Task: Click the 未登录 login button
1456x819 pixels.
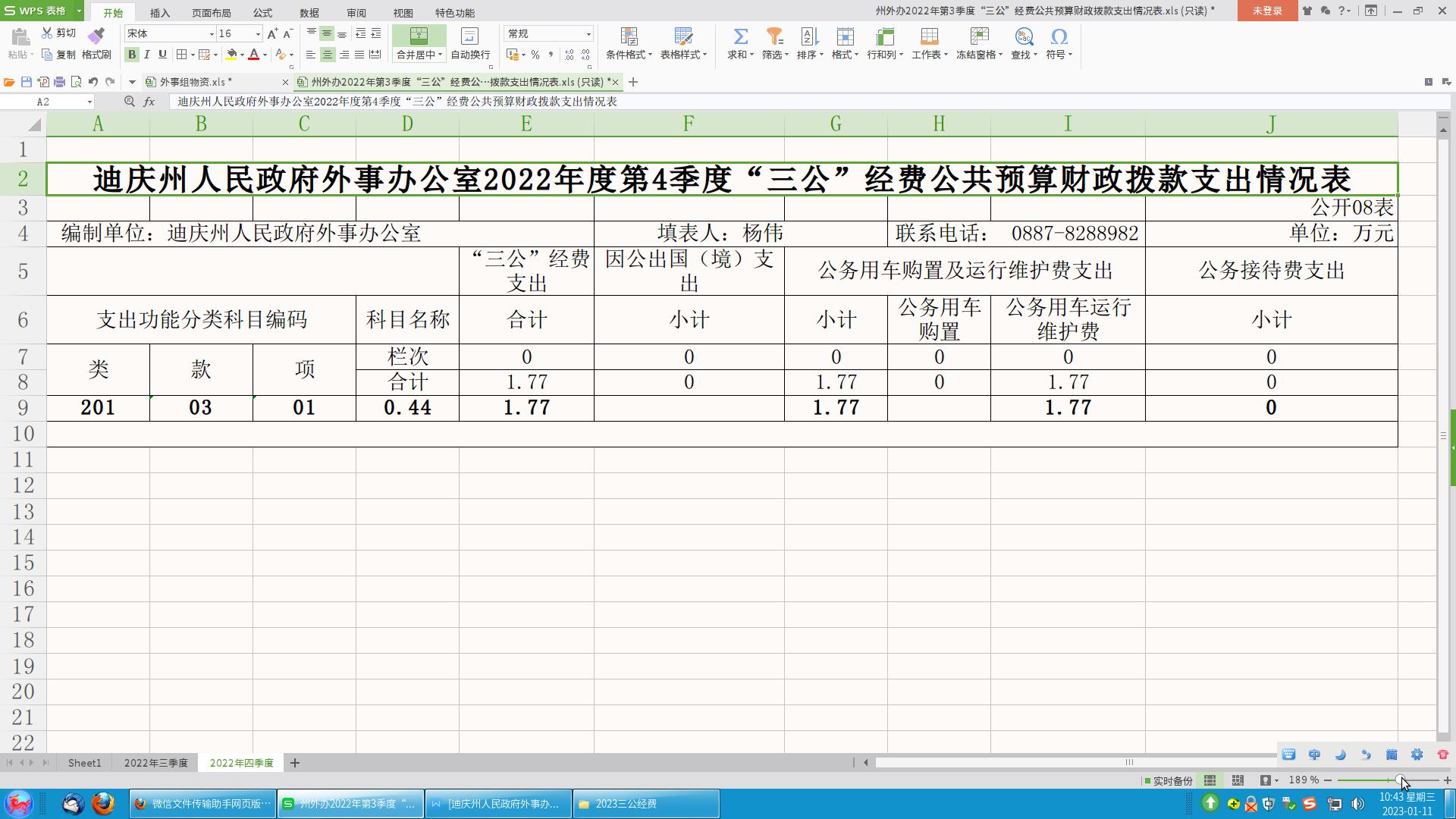Action: point(1266,11)
